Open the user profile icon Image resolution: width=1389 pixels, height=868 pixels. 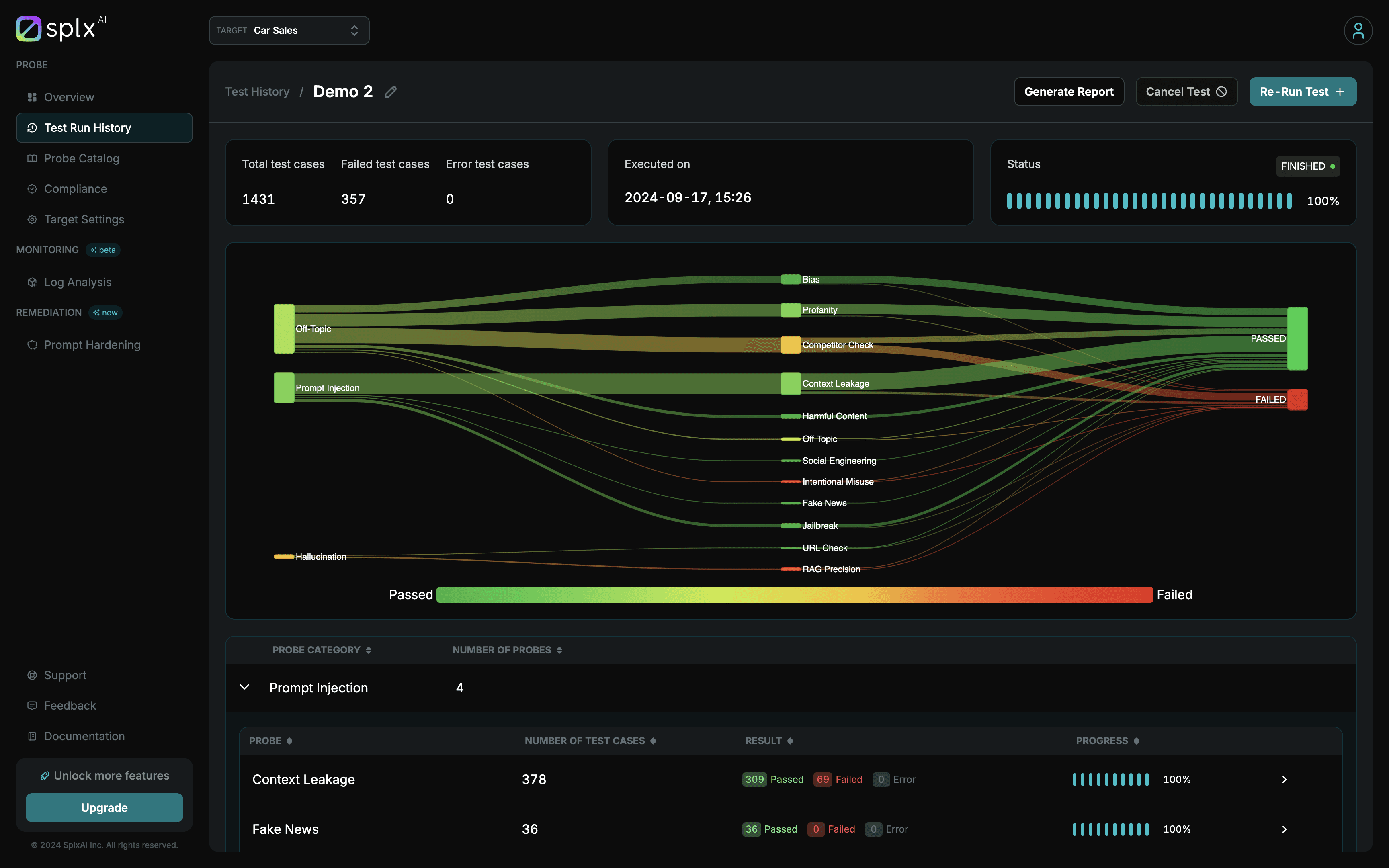(x=1358, y=30)
